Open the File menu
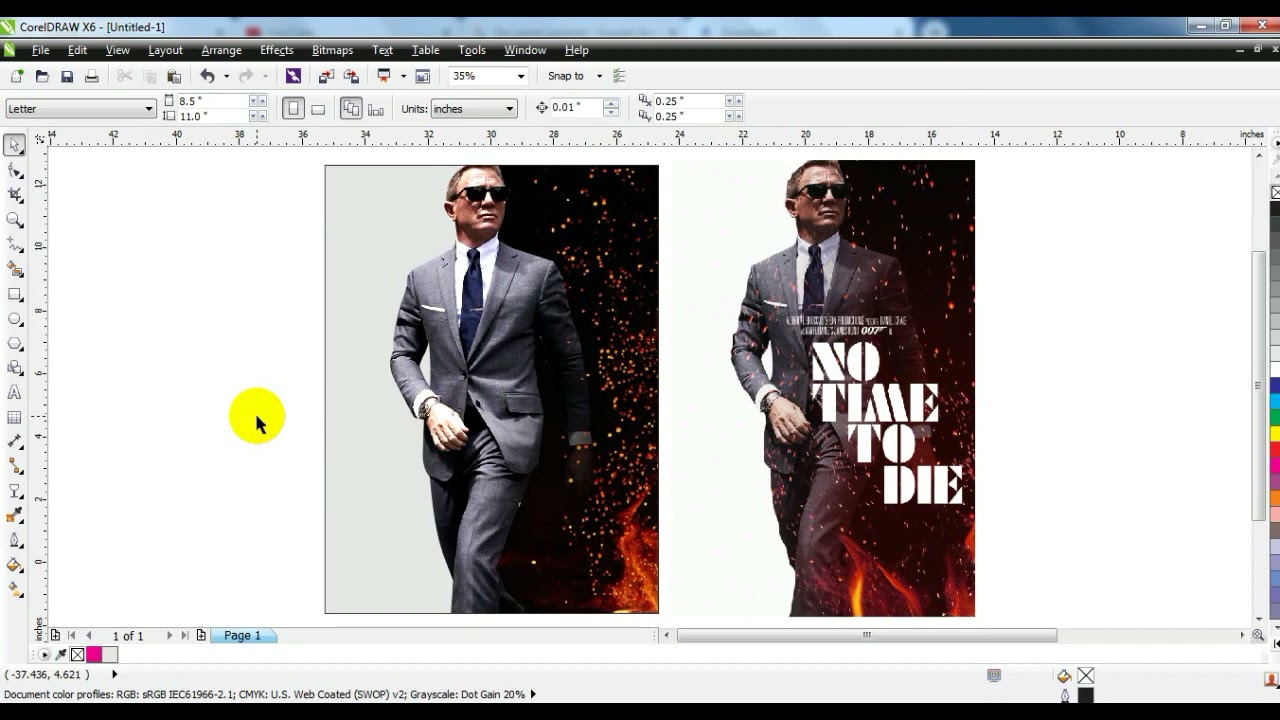Image resolution: width=1280 pixels, height=720 pixels. 41,50
